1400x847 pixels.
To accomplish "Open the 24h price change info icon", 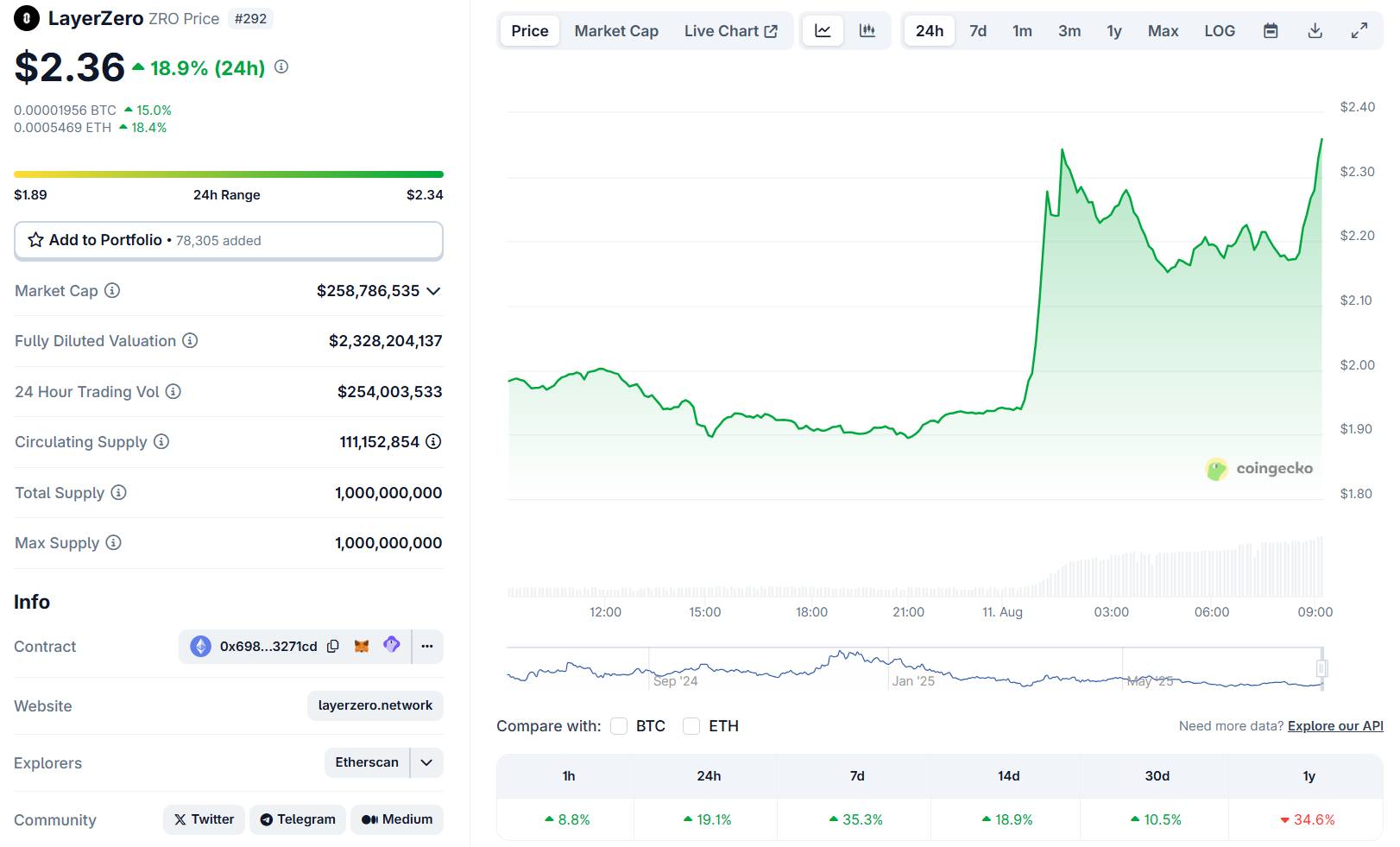I will 281,66.
